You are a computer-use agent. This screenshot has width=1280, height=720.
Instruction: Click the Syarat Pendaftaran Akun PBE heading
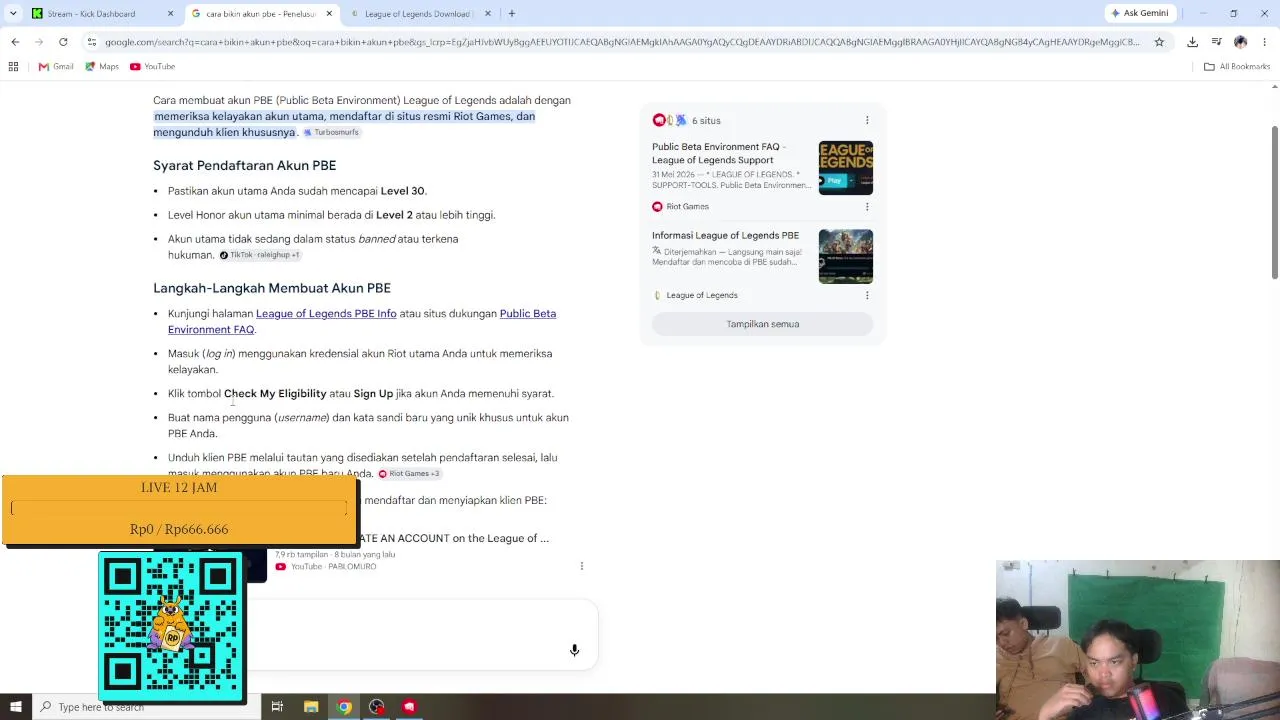(244, 166)
